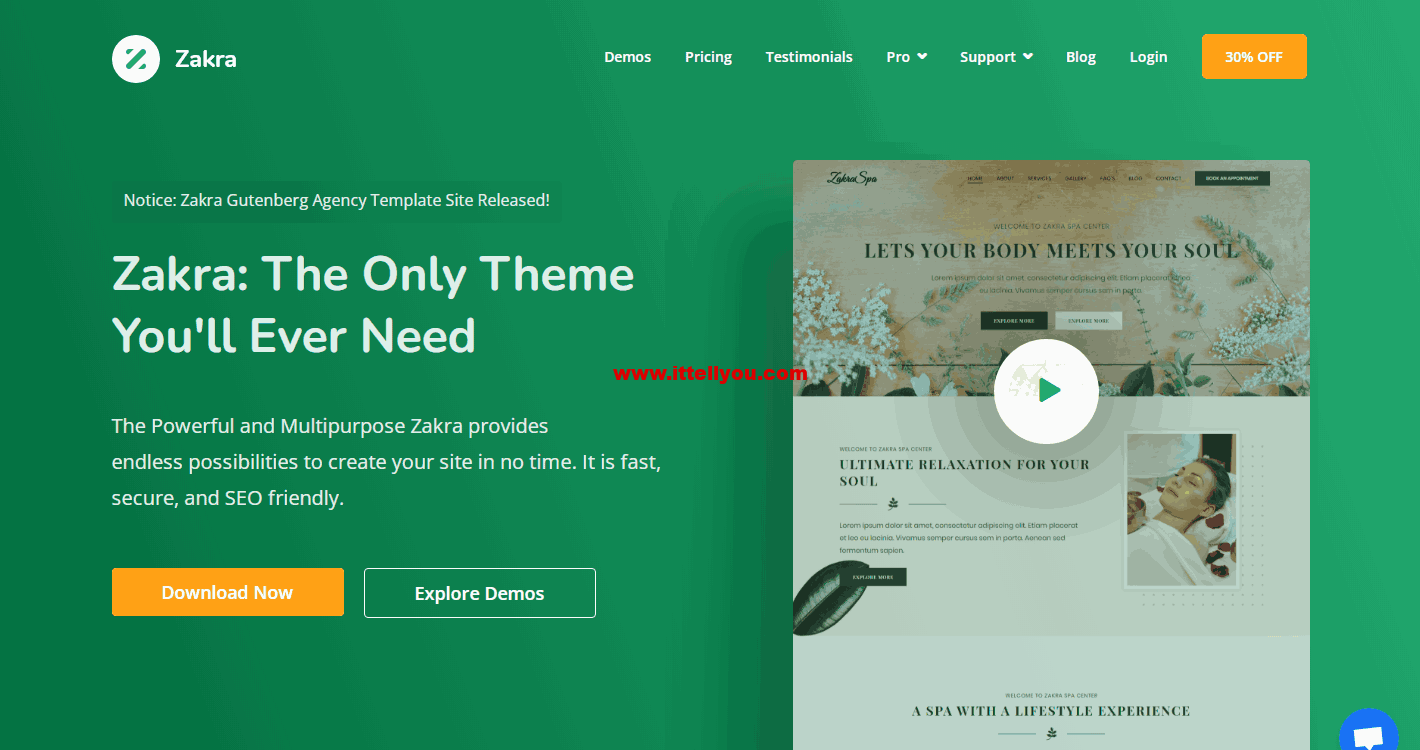Click the spa woman photo in the preview
The image size is (1420, 750).
coord(1182,509)
